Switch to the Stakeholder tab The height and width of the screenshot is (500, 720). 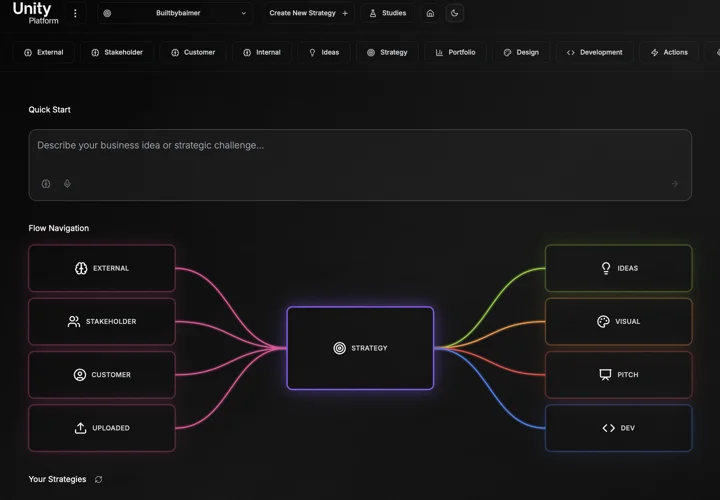pos(117,52)
